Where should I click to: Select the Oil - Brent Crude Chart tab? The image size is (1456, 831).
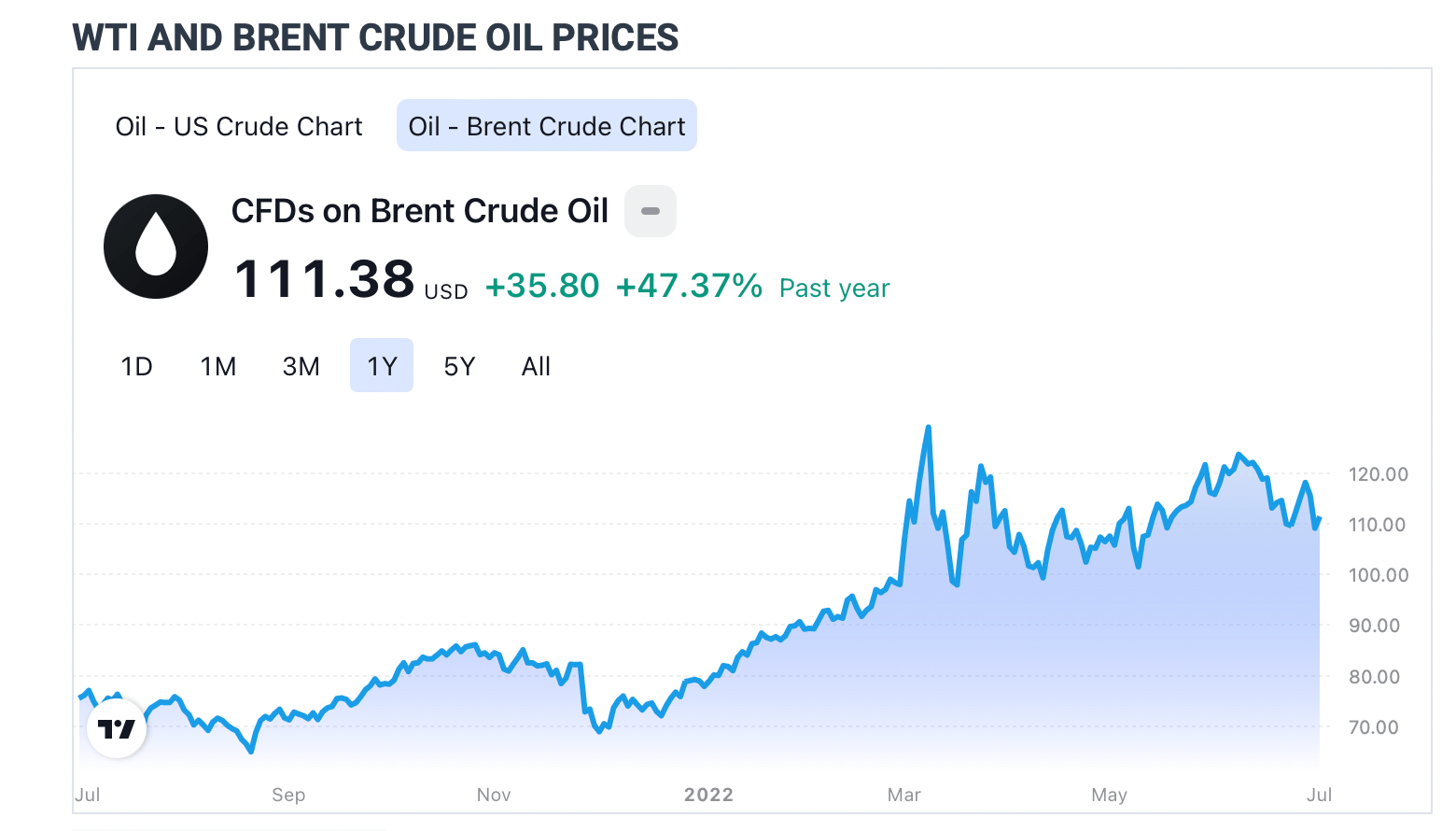(547, 126)
